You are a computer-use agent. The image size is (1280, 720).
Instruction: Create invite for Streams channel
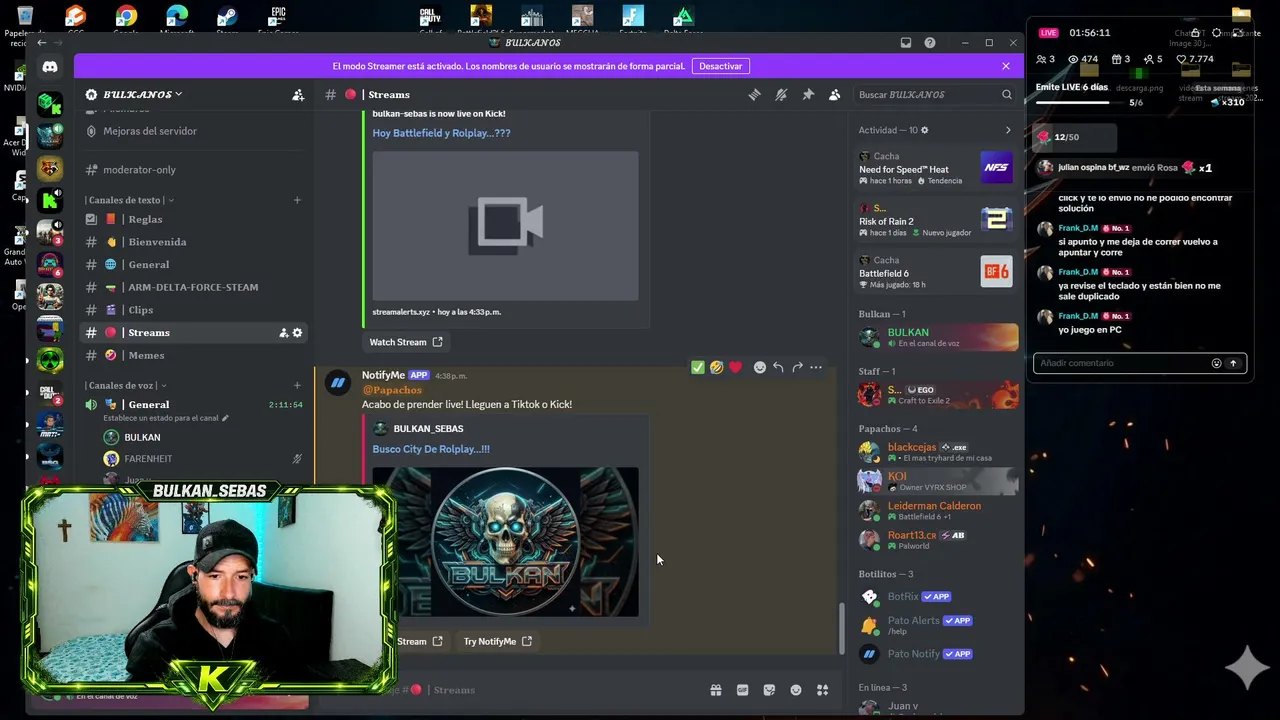(283, 333)
